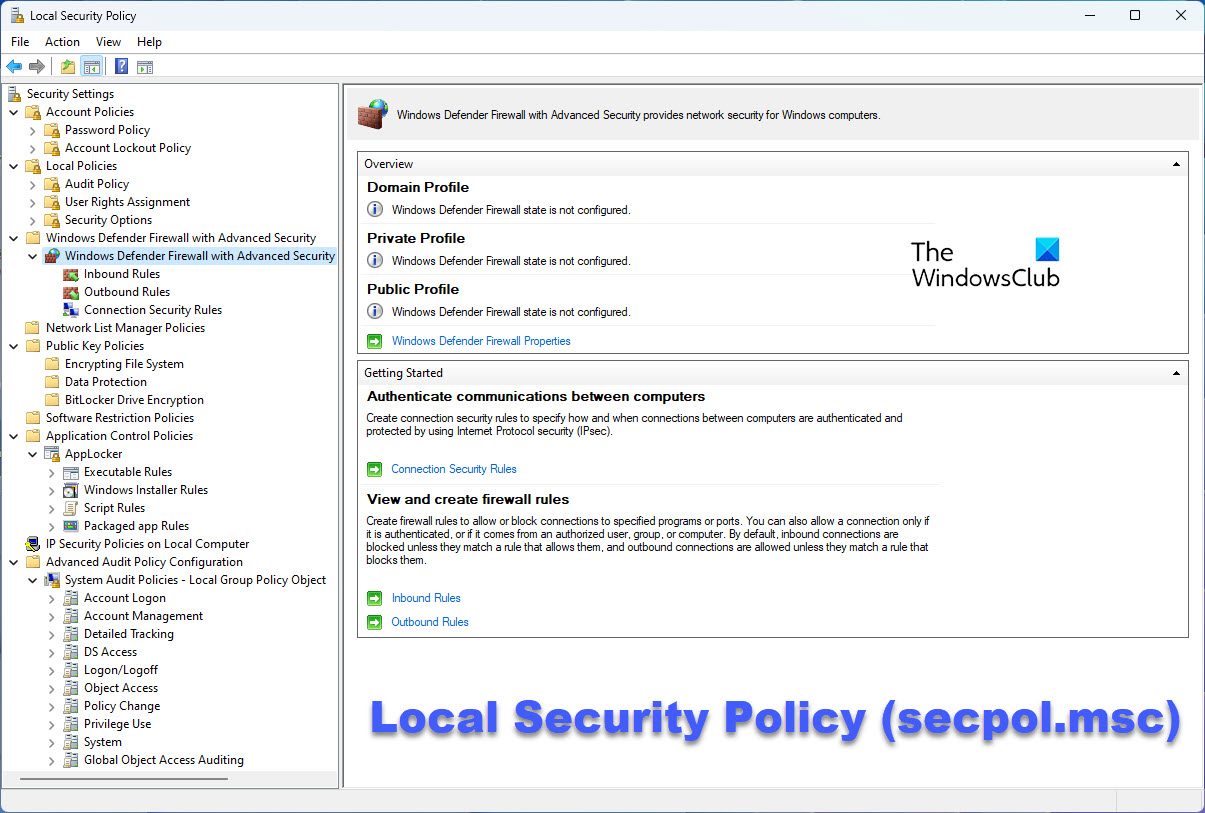Open the View menu
Image resolution: width=1205 pixels, height=813 pixels.
coord(108,42)
